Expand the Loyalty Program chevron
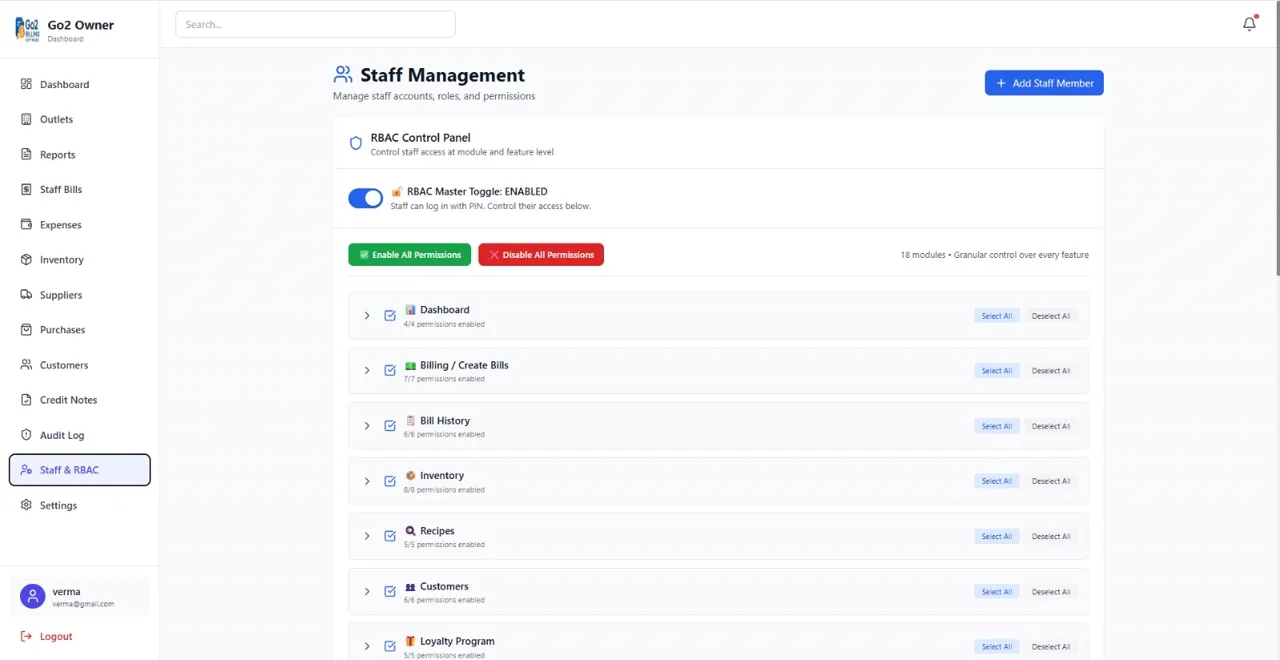1280x660 pixels. click(x=367, y=647)
